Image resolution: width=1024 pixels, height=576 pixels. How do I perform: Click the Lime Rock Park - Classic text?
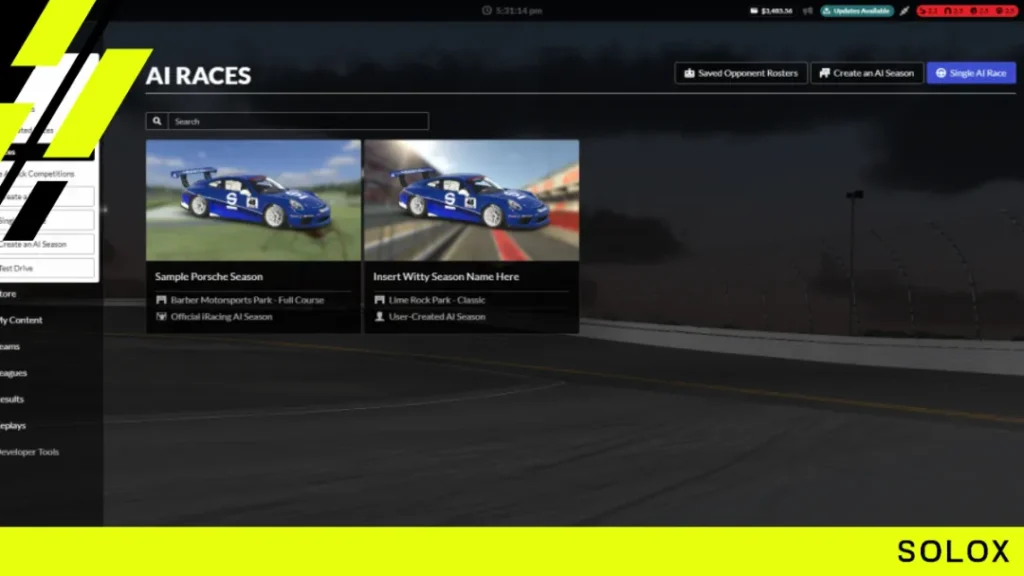(437, 300)
